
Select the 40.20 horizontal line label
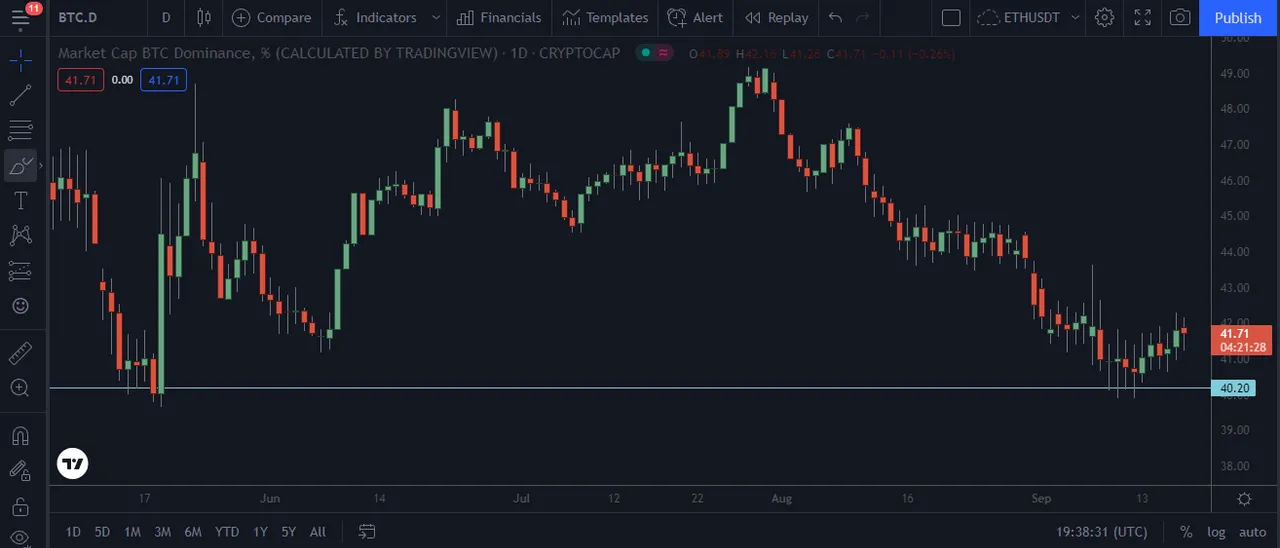click(1232, 388)
